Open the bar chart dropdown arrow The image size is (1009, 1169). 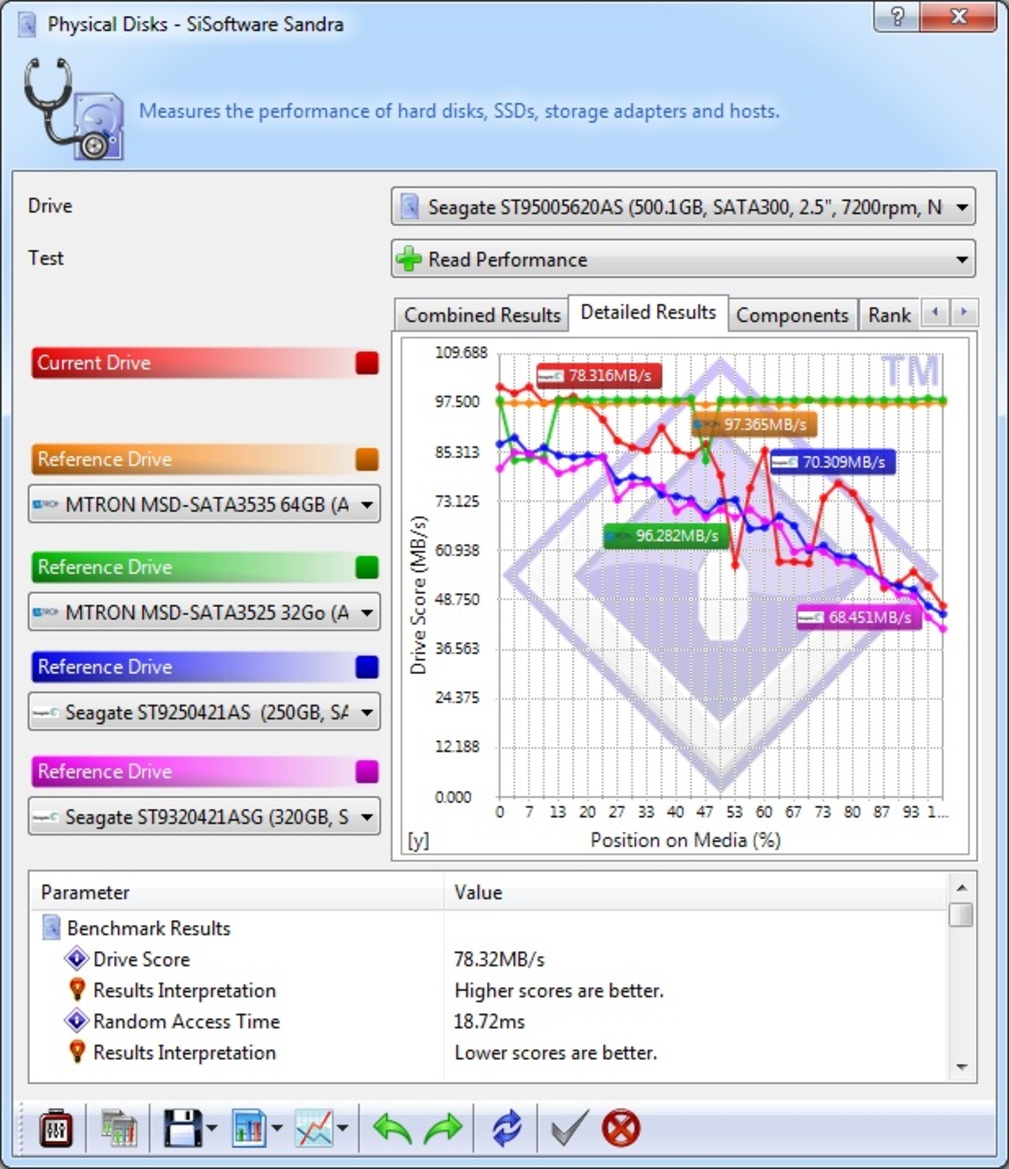tap(277, 1128)
